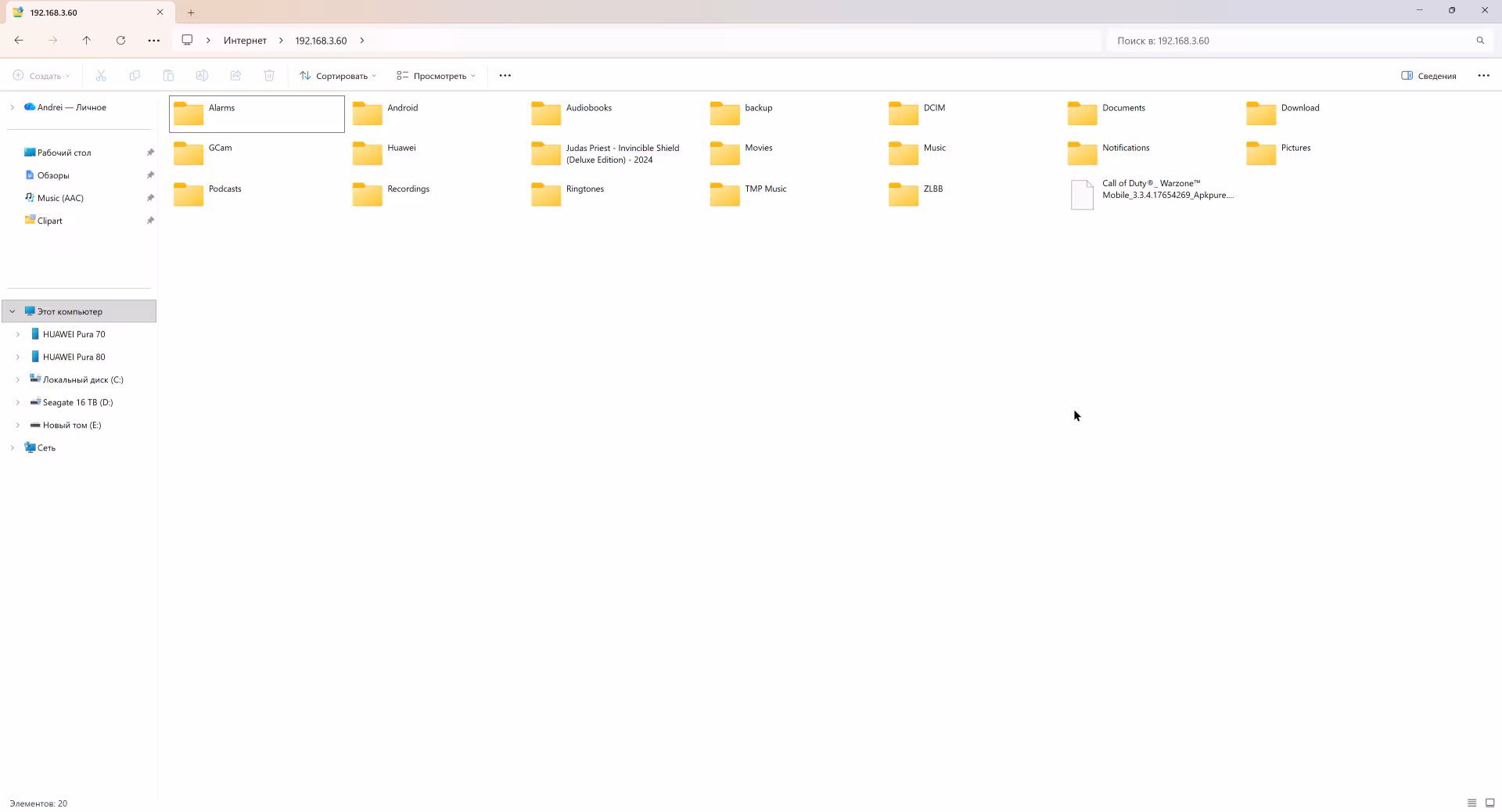Click the Back navigation button

click(19, 40)
